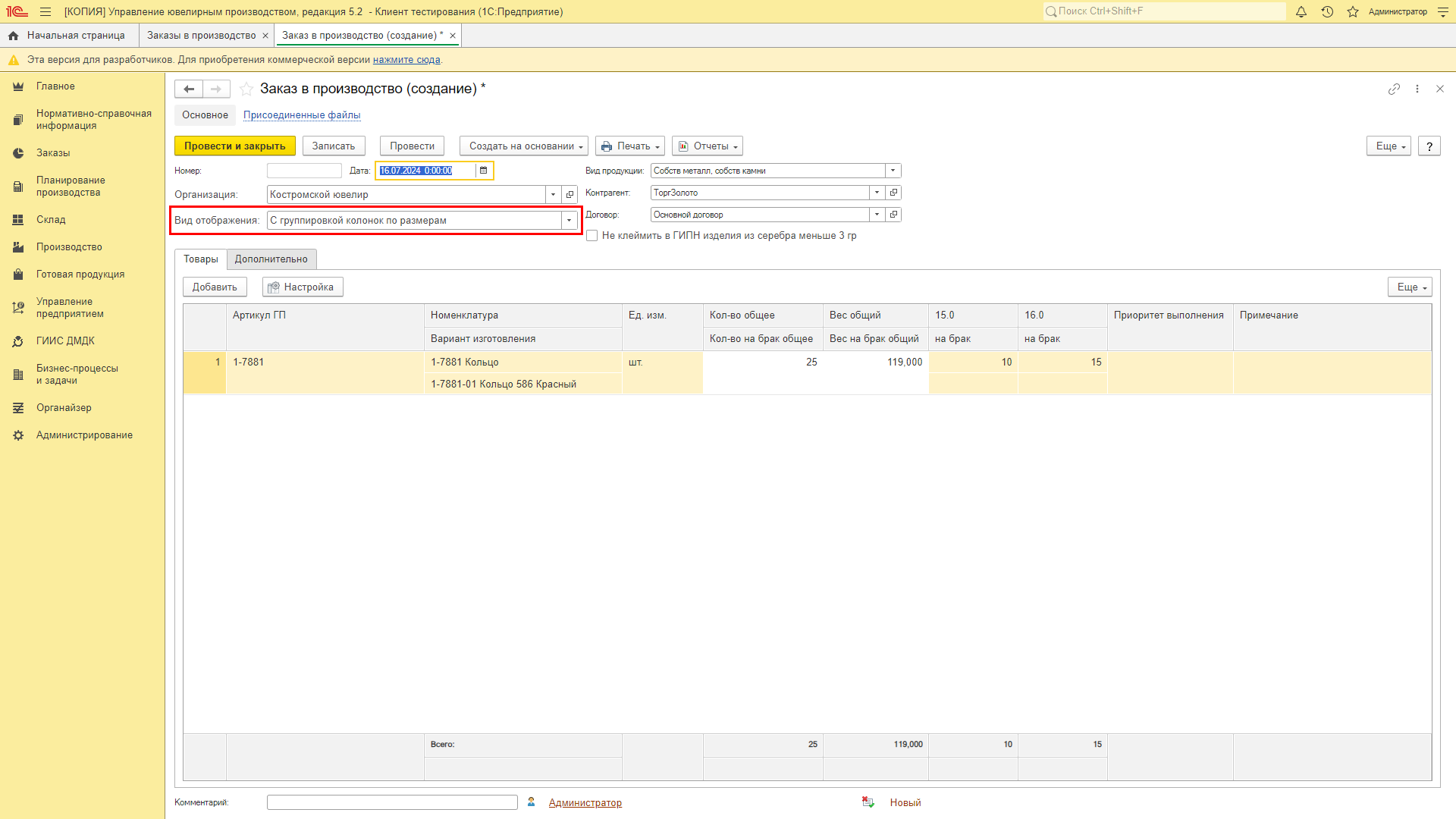Open Договор record with open-form icon
Viewport: 1456px width, 819px height.
pyautogui.click(x=893, y=215)
